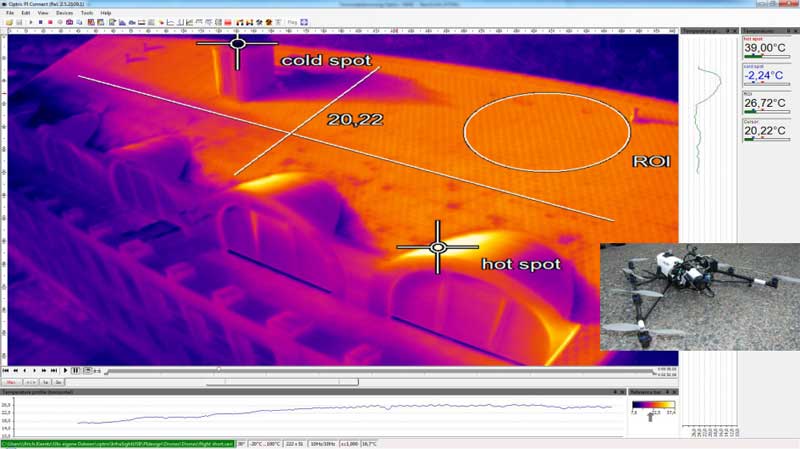
Task: Select the cold spot crosshair marker
Action: click(237, 43)
